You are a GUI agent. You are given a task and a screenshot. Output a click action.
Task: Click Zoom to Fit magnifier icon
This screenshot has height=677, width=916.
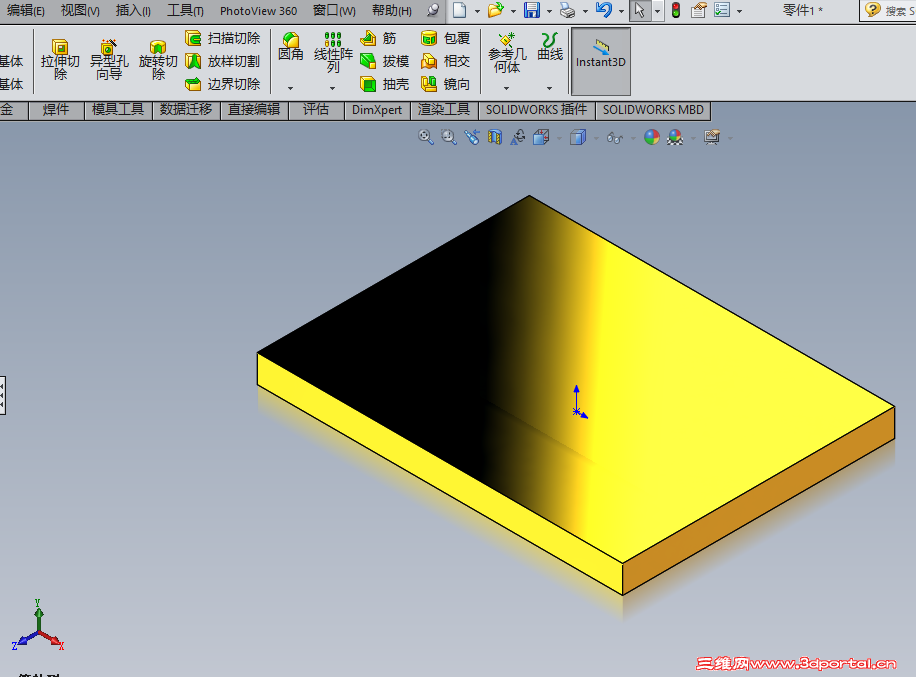[x=426, y=137]
